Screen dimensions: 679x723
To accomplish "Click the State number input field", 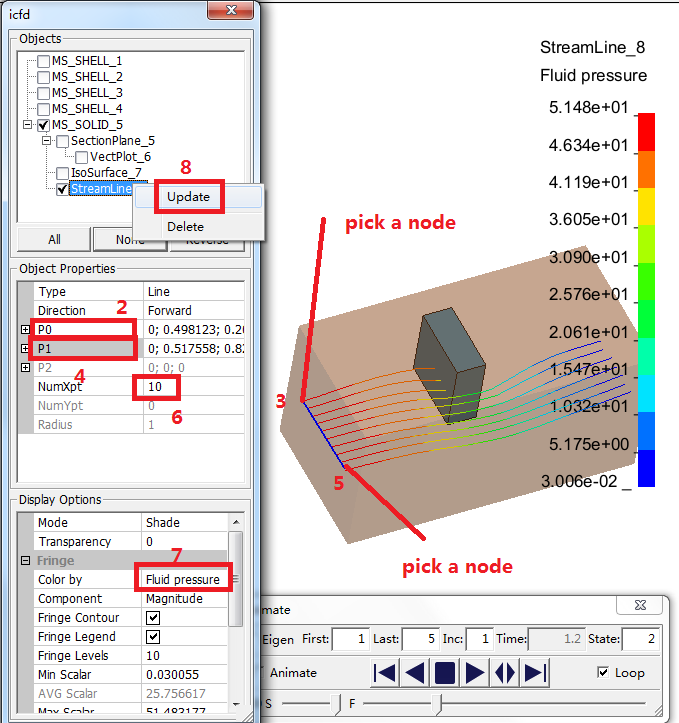I will point(640,639).
